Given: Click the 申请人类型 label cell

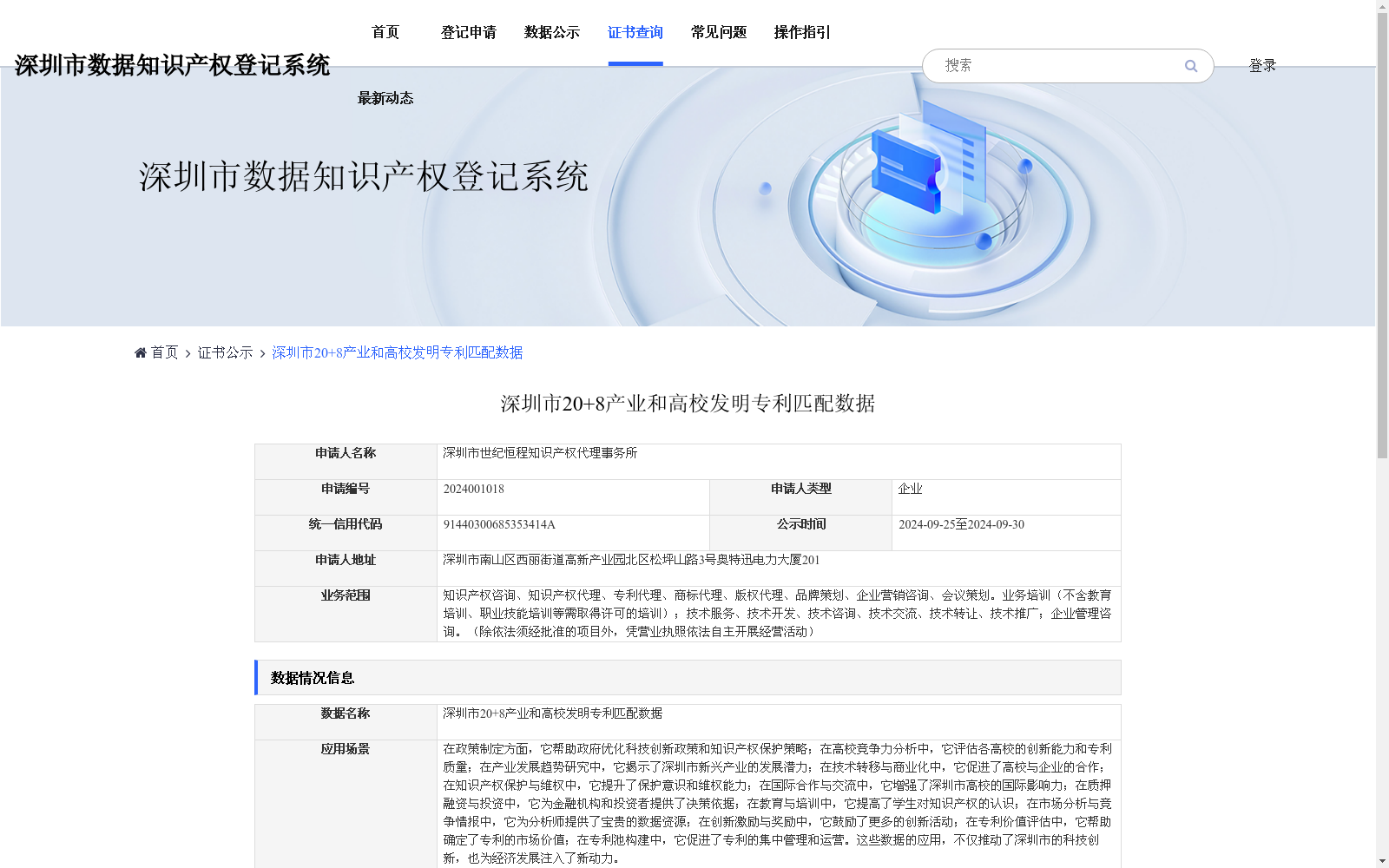Looking at the screenshot, I should [x=800, y=497].
